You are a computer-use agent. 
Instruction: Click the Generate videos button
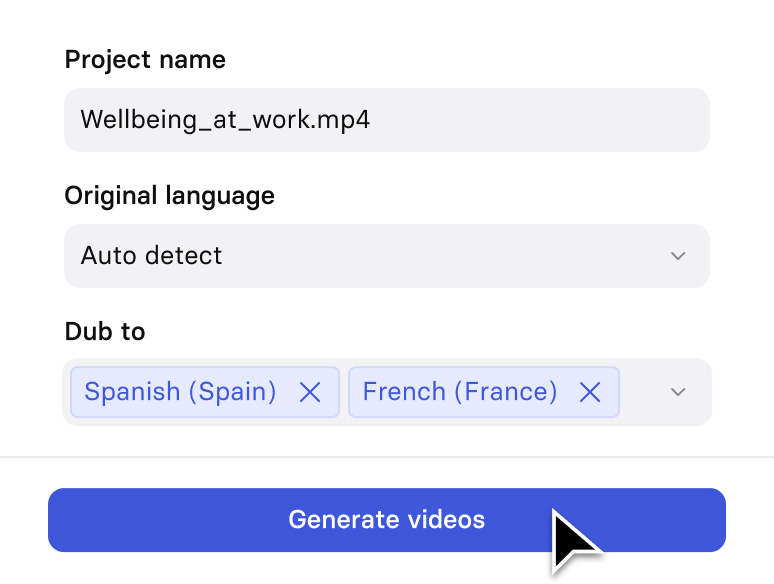click(387, 520)
